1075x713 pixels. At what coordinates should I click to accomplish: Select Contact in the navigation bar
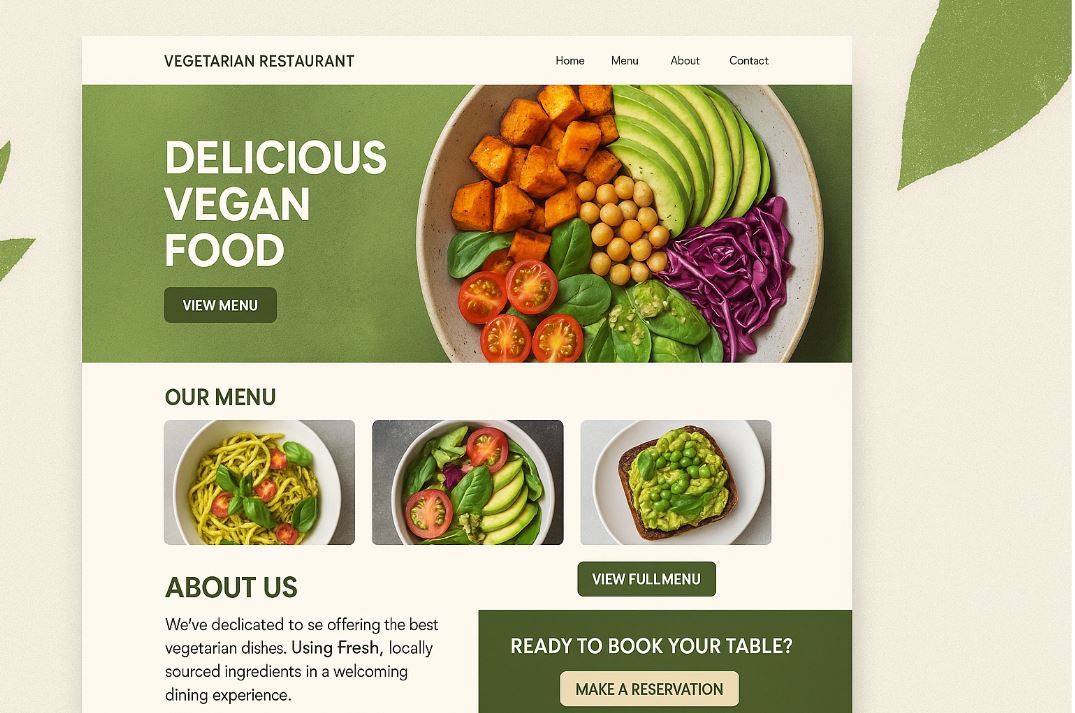click(749, 60)
